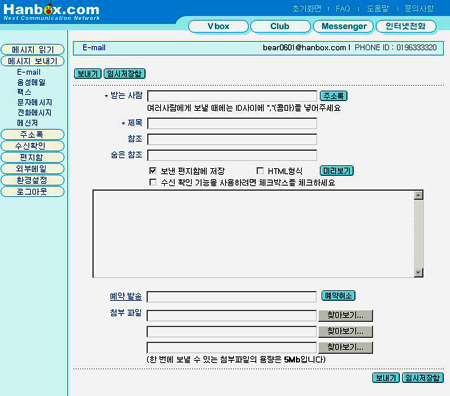Uncheck 보낸 편지함에 저장 checkbox

coord(153,171)
